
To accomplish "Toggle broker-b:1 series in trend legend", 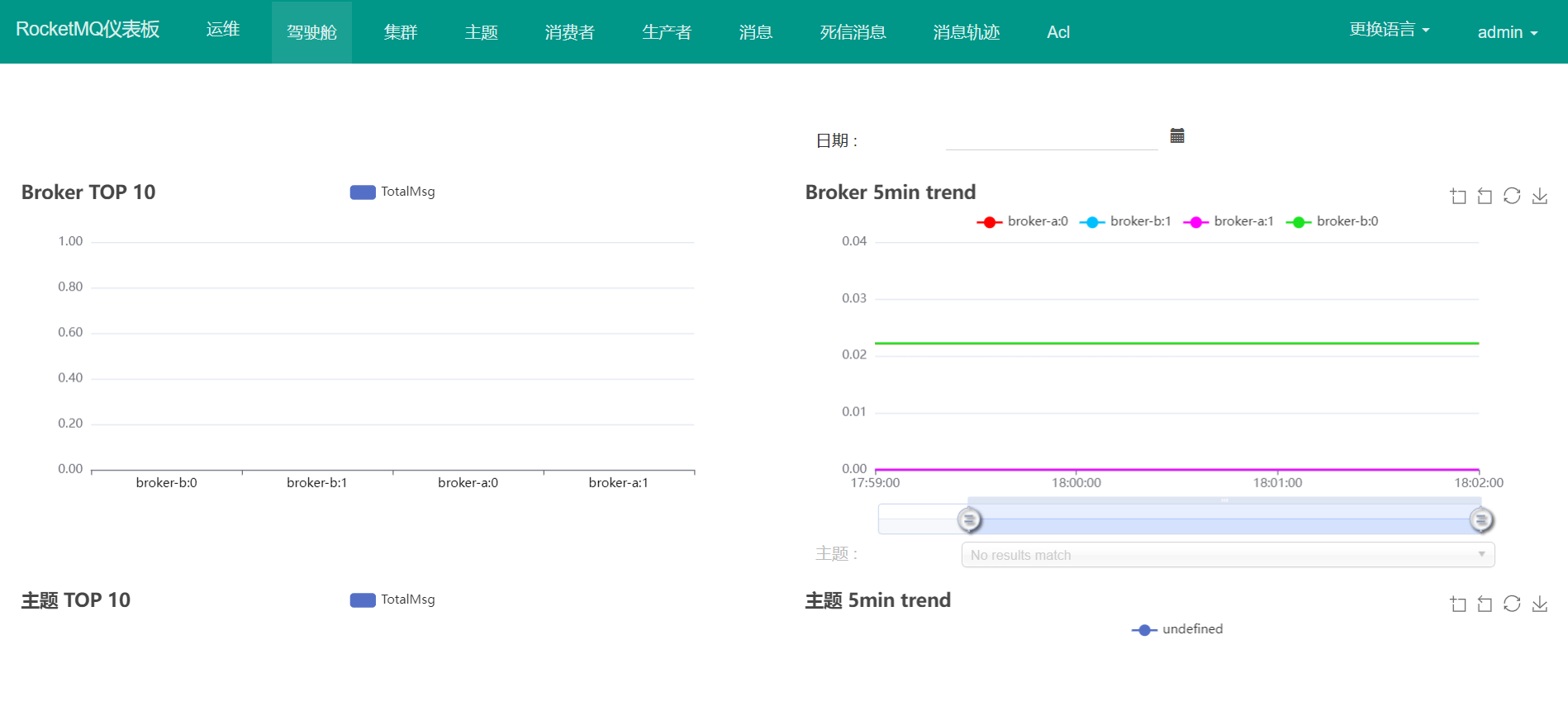I will (1125, 221).
